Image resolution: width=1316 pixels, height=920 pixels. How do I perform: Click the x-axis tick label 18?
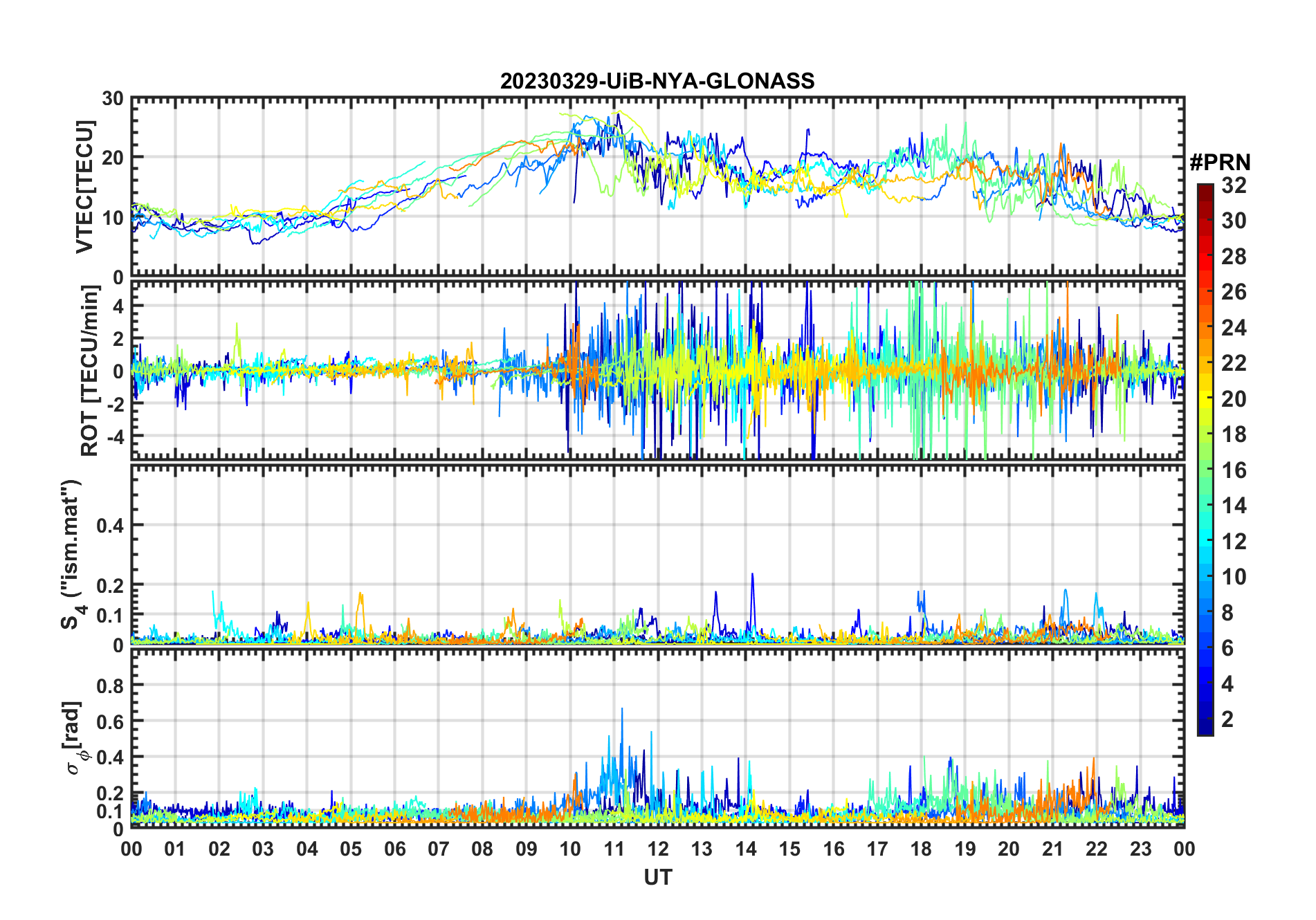[x=921, y=849]
